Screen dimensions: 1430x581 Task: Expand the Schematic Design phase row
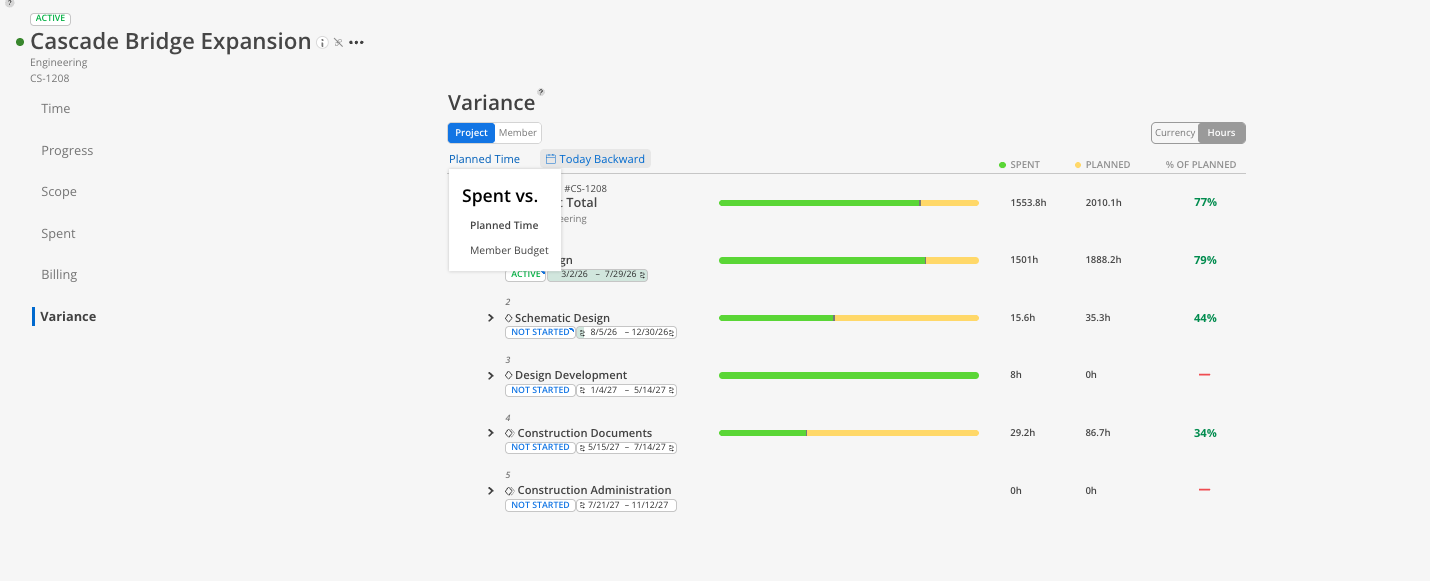pyautogui.click(x=491, y=318)
